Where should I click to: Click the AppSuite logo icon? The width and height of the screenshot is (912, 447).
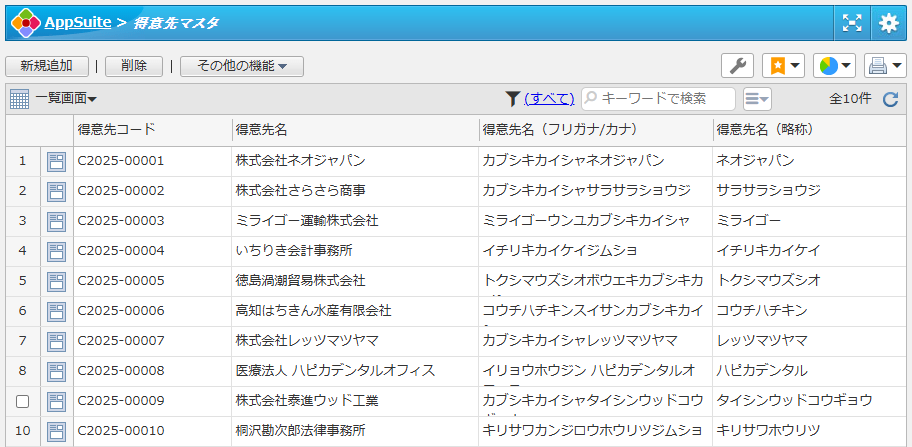24,22
